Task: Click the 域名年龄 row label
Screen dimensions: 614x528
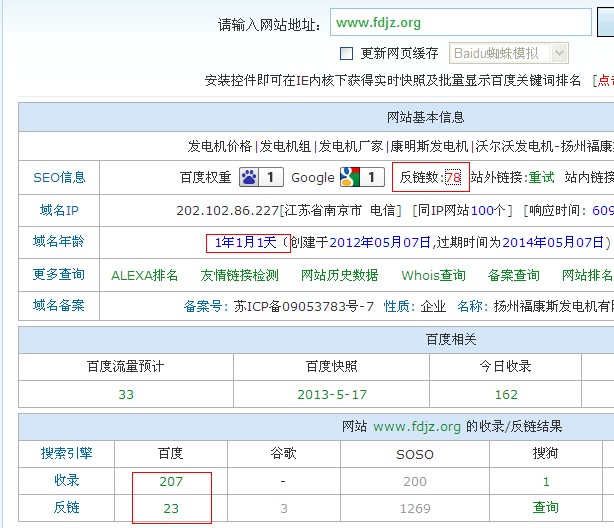Action: 58,241
